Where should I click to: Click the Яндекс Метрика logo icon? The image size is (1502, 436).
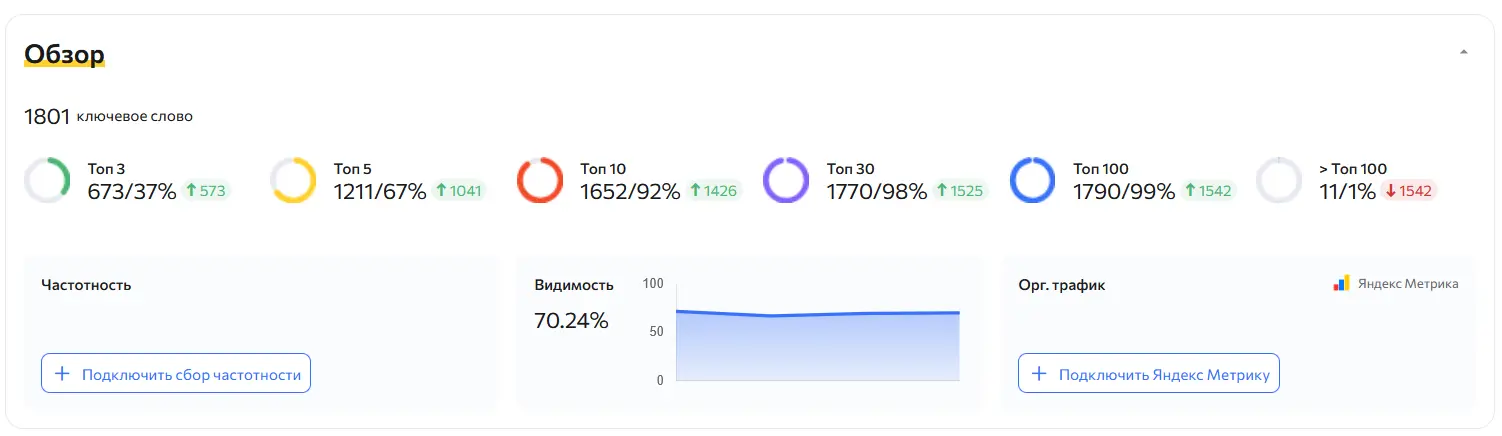pyautogui.click(x=1342, y=283)
